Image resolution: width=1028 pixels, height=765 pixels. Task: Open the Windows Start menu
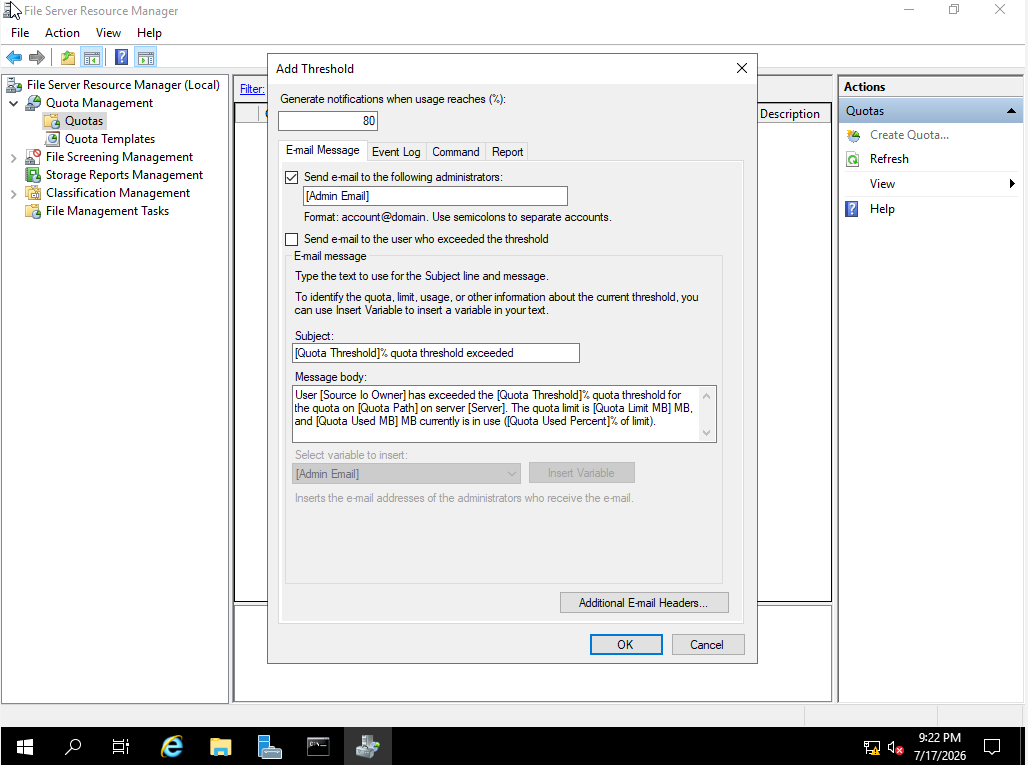point(25,746)
